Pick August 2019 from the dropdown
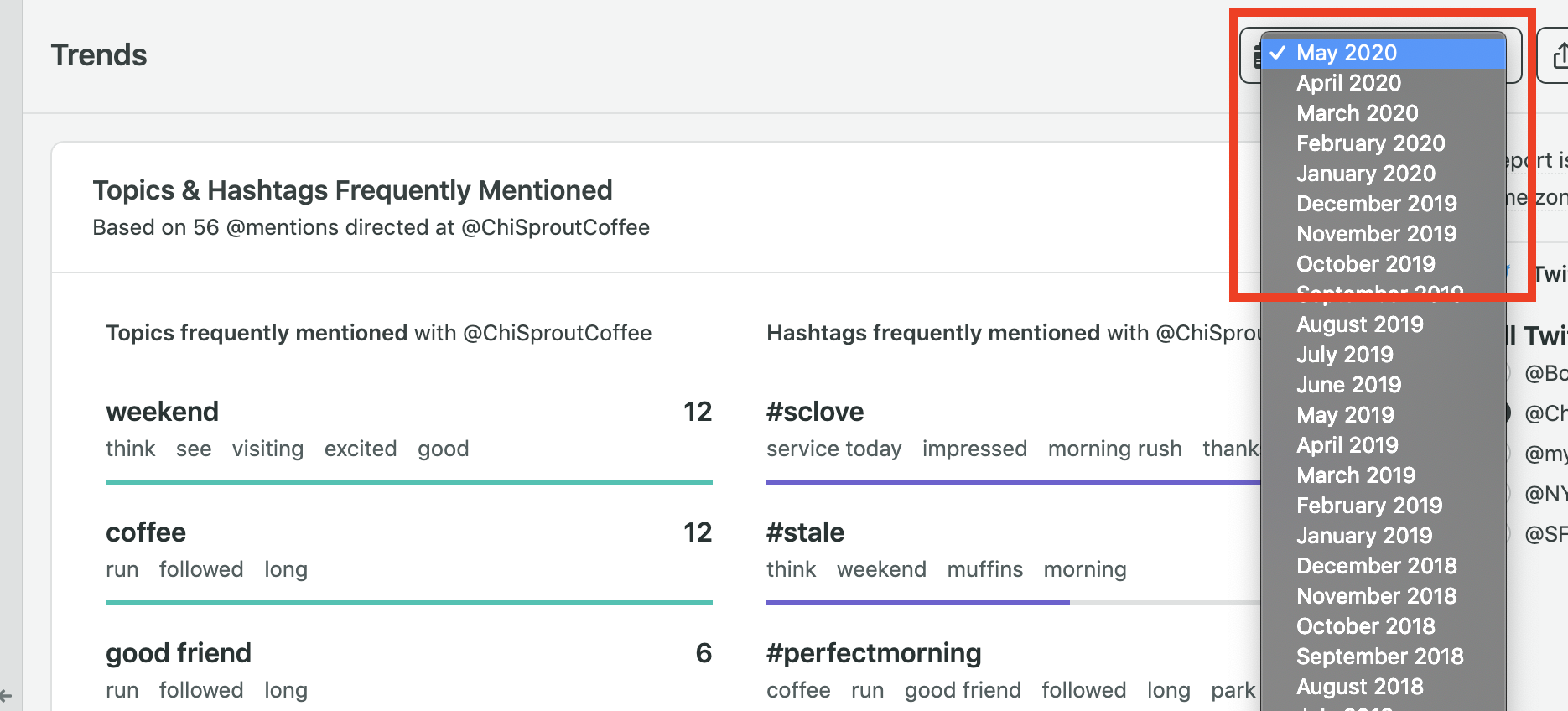This screenshot has width=1568, height=711. pyautogui.click(x=1359, y=324)
